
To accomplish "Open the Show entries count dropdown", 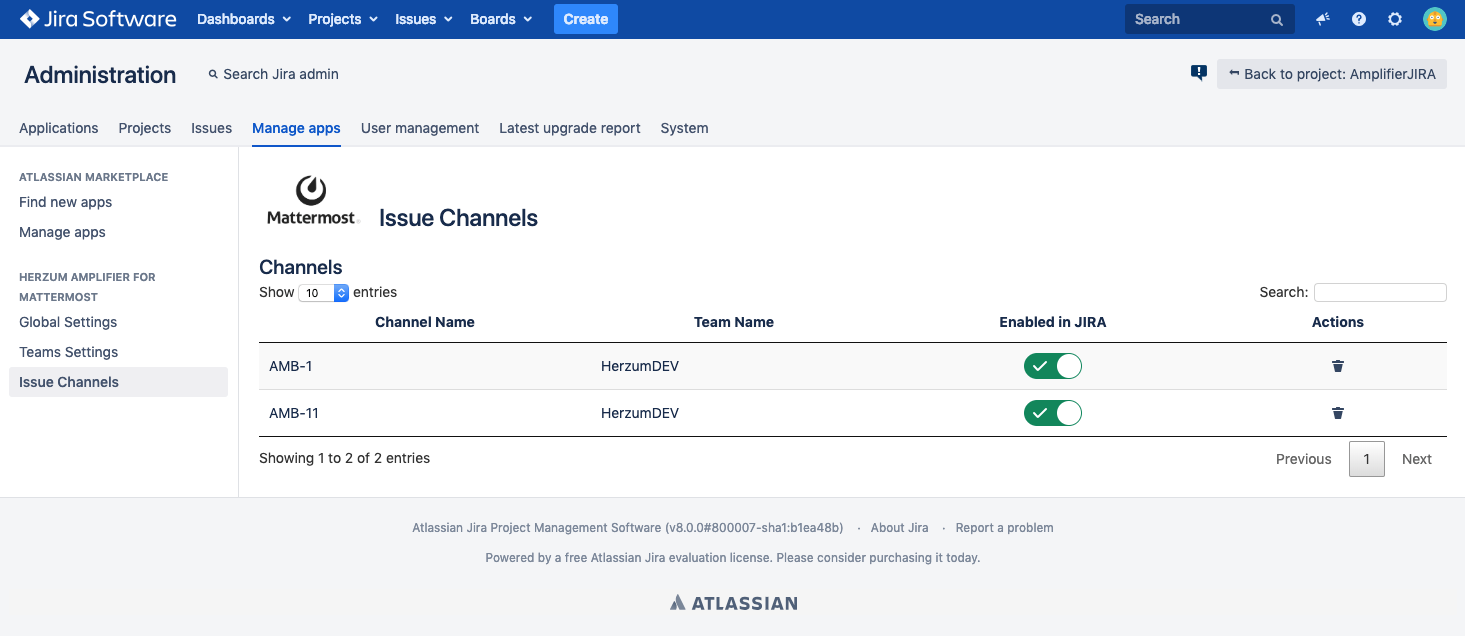I will [x=324, y=293].
